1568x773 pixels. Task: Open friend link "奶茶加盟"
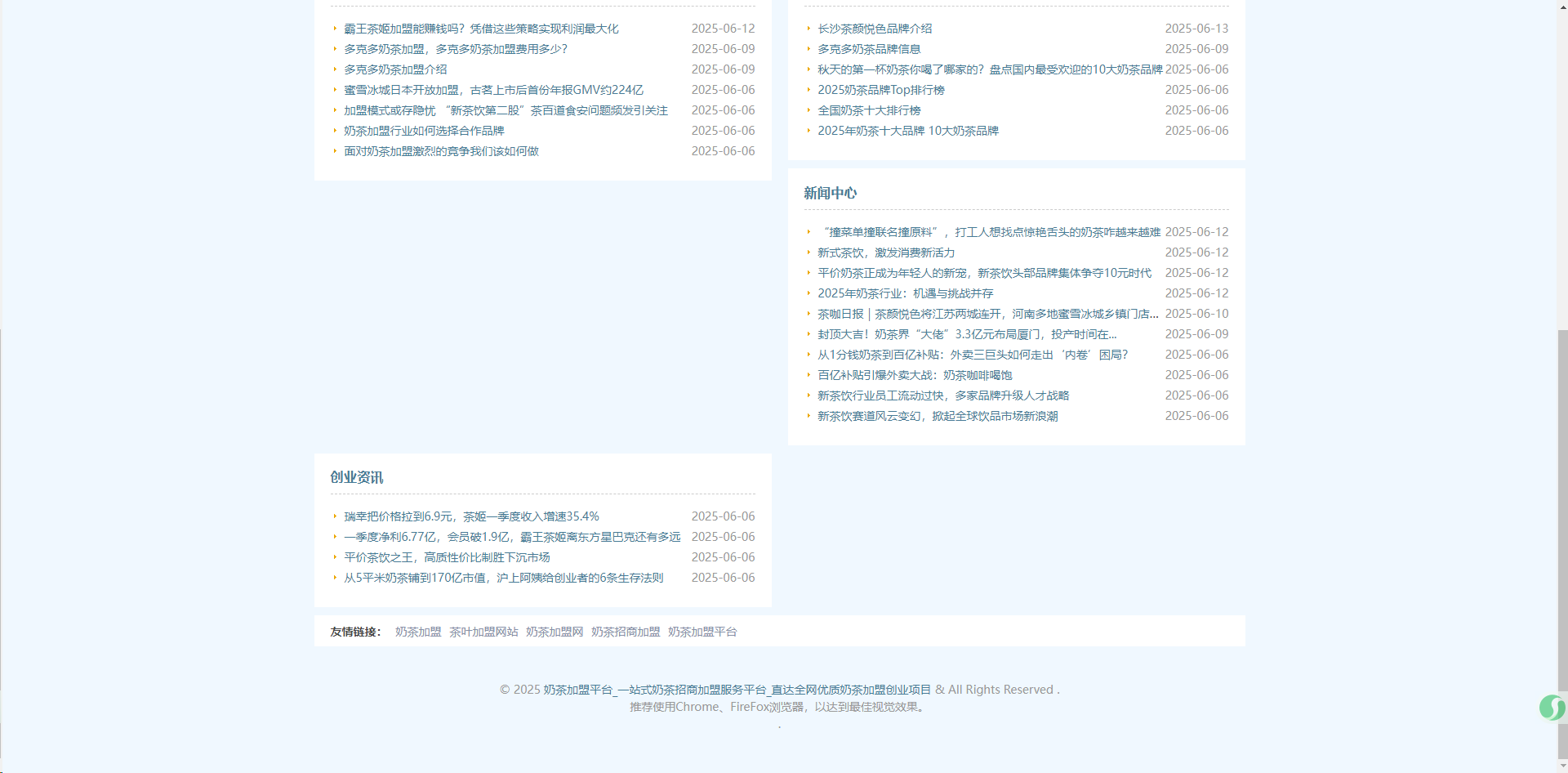pyautogui.click(x=417, y=631)
